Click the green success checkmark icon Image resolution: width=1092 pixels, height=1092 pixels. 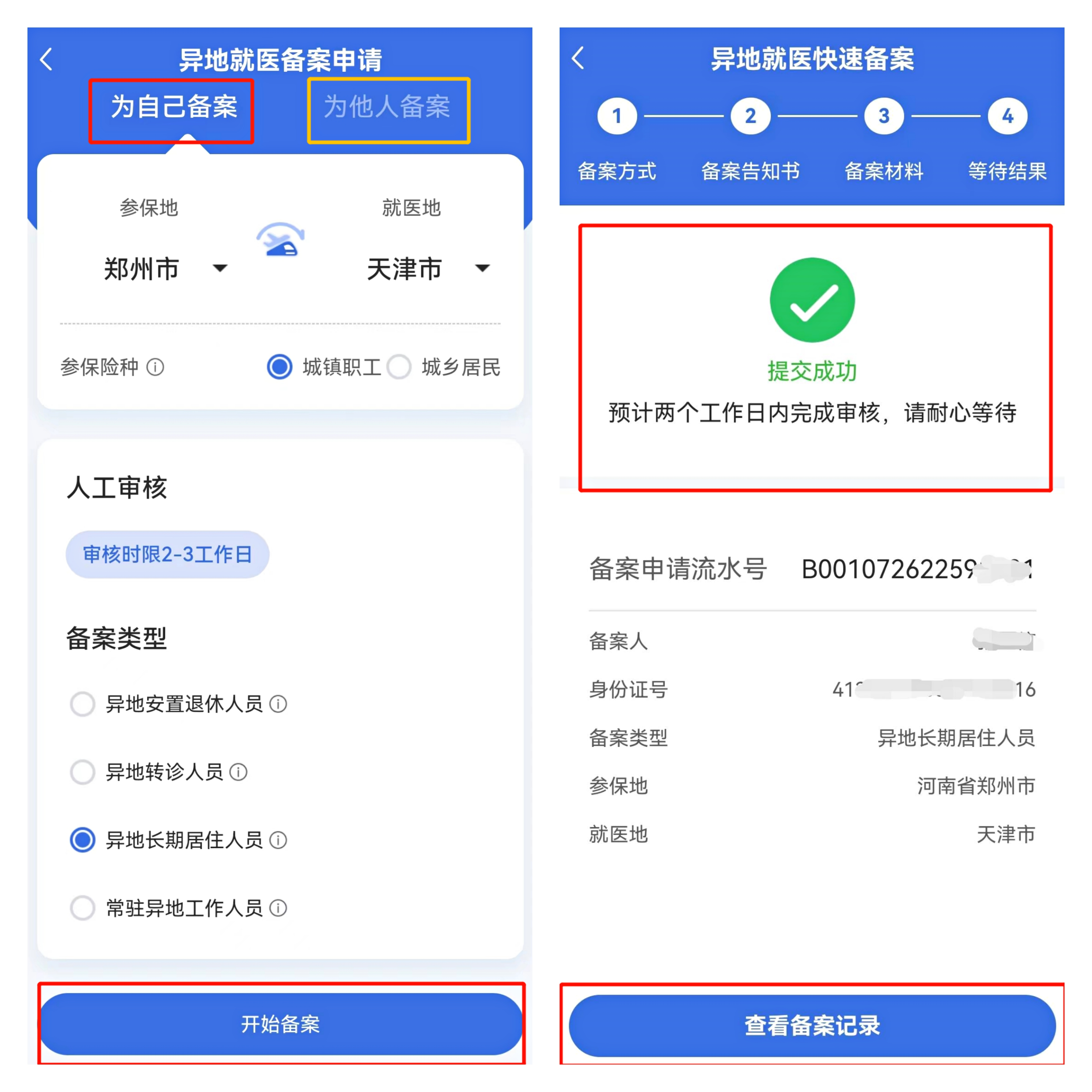pyautogui.click(x=812, y=300)
